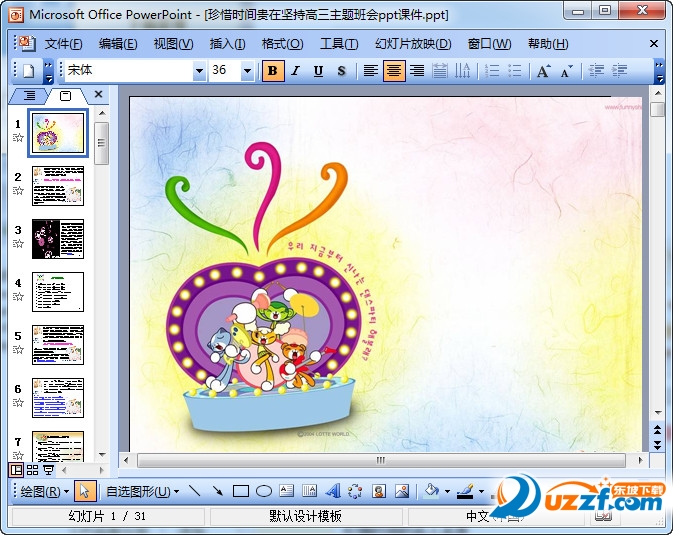Select slide 4 thumbnail
Screen dimensions: 673x535
[58, 292]
